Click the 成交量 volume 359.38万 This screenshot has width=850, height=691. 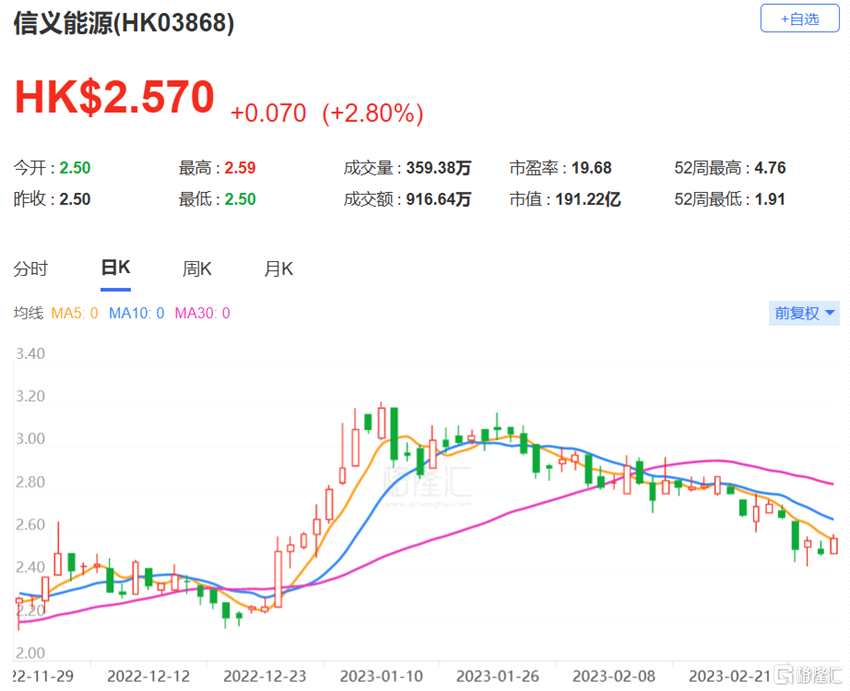point(439,167)
